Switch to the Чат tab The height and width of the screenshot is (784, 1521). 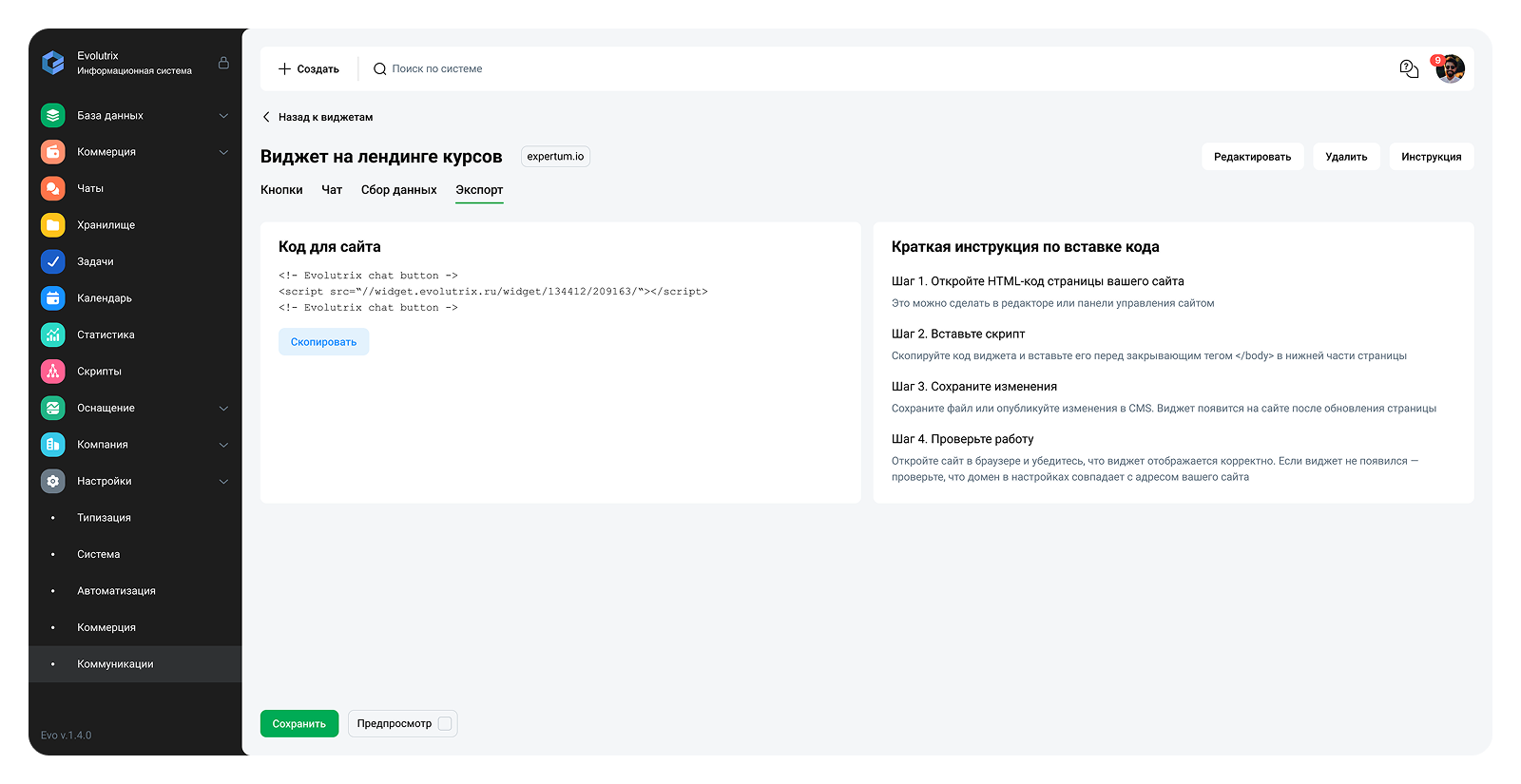[x=332, y=190]
